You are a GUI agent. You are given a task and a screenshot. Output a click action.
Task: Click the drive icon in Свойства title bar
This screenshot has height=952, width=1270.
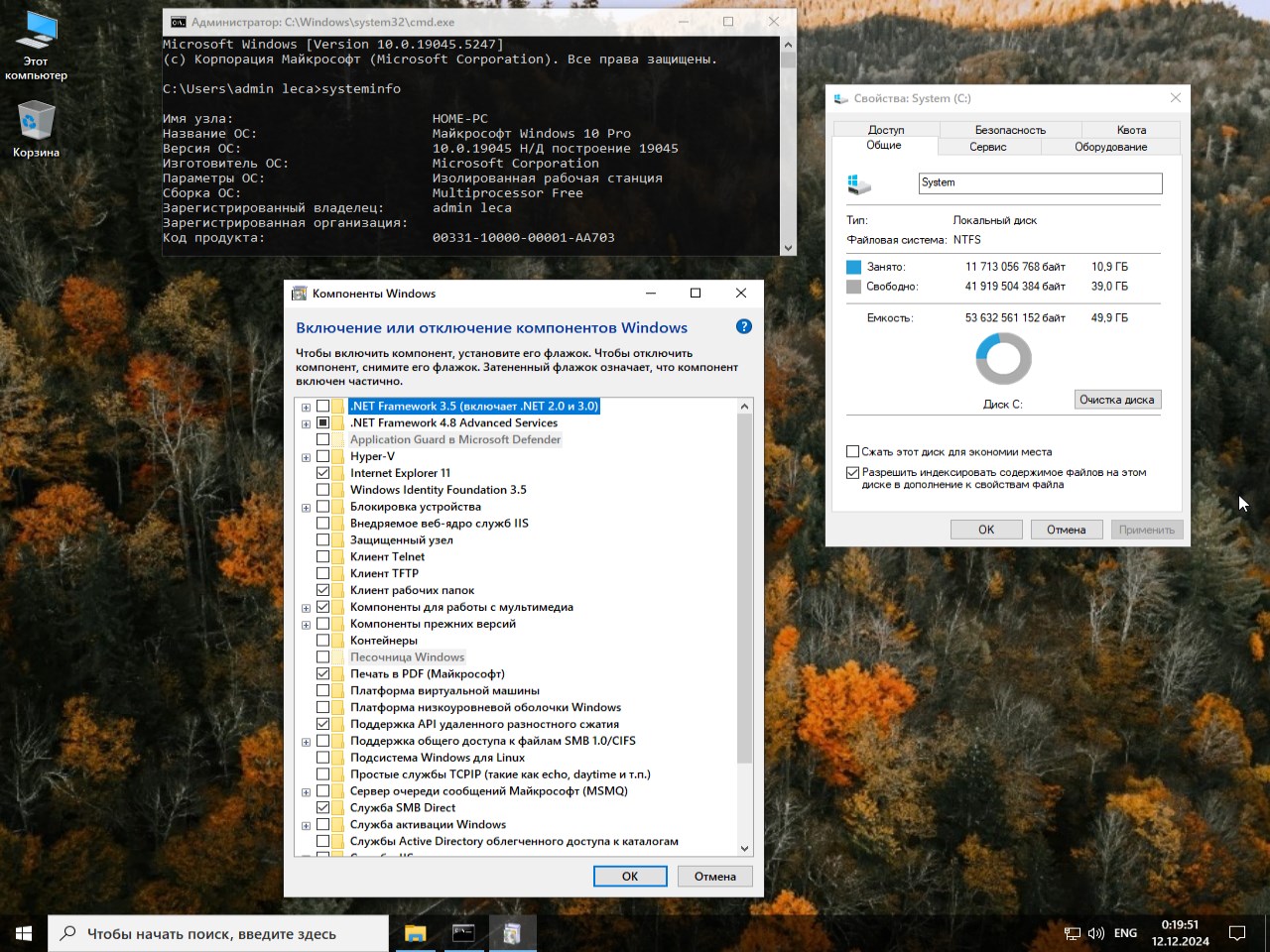point(841,98)
